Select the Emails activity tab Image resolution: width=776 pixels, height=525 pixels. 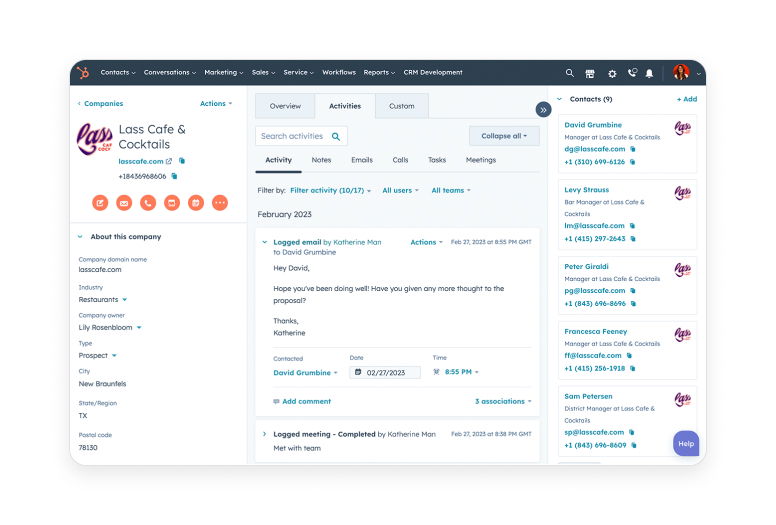[362, 160]
